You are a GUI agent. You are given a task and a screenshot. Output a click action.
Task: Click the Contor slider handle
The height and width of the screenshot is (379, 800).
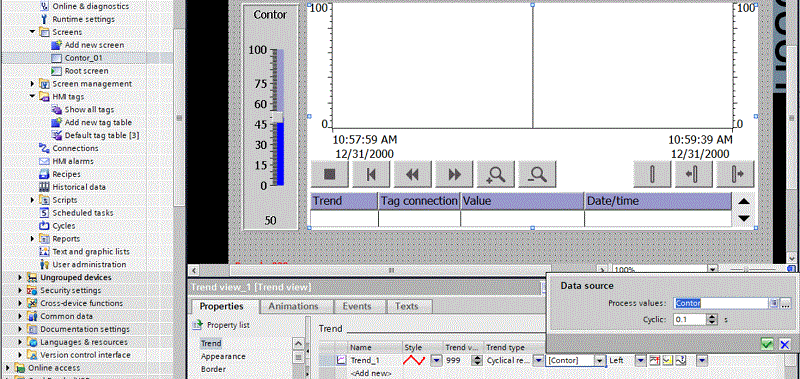click(277, 117)
